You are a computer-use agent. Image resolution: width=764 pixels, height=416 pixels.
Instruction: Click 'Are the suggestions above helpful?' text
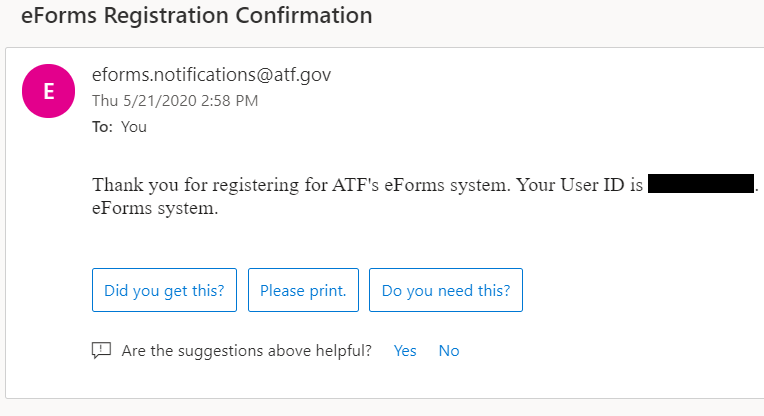click(247, 351)
